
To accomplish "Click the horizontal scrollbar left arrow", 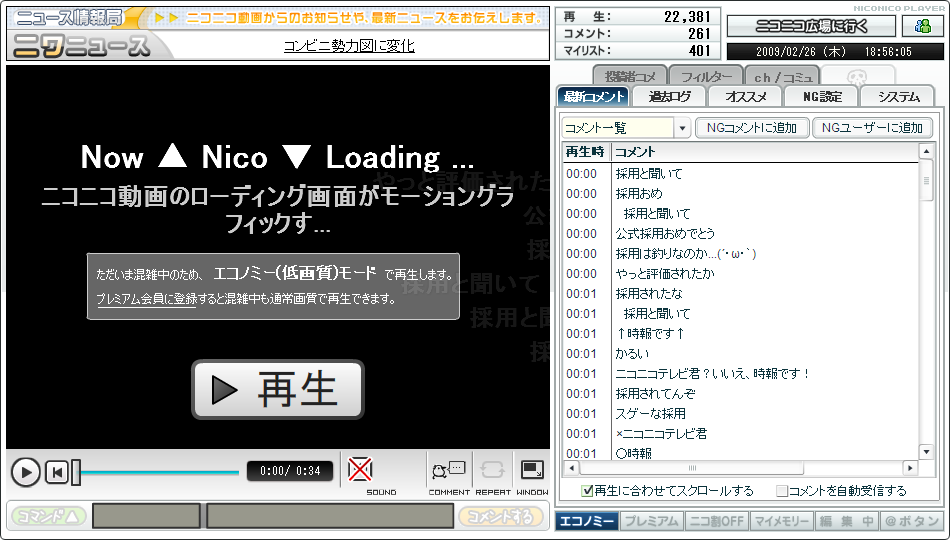I will pos(571,467).
